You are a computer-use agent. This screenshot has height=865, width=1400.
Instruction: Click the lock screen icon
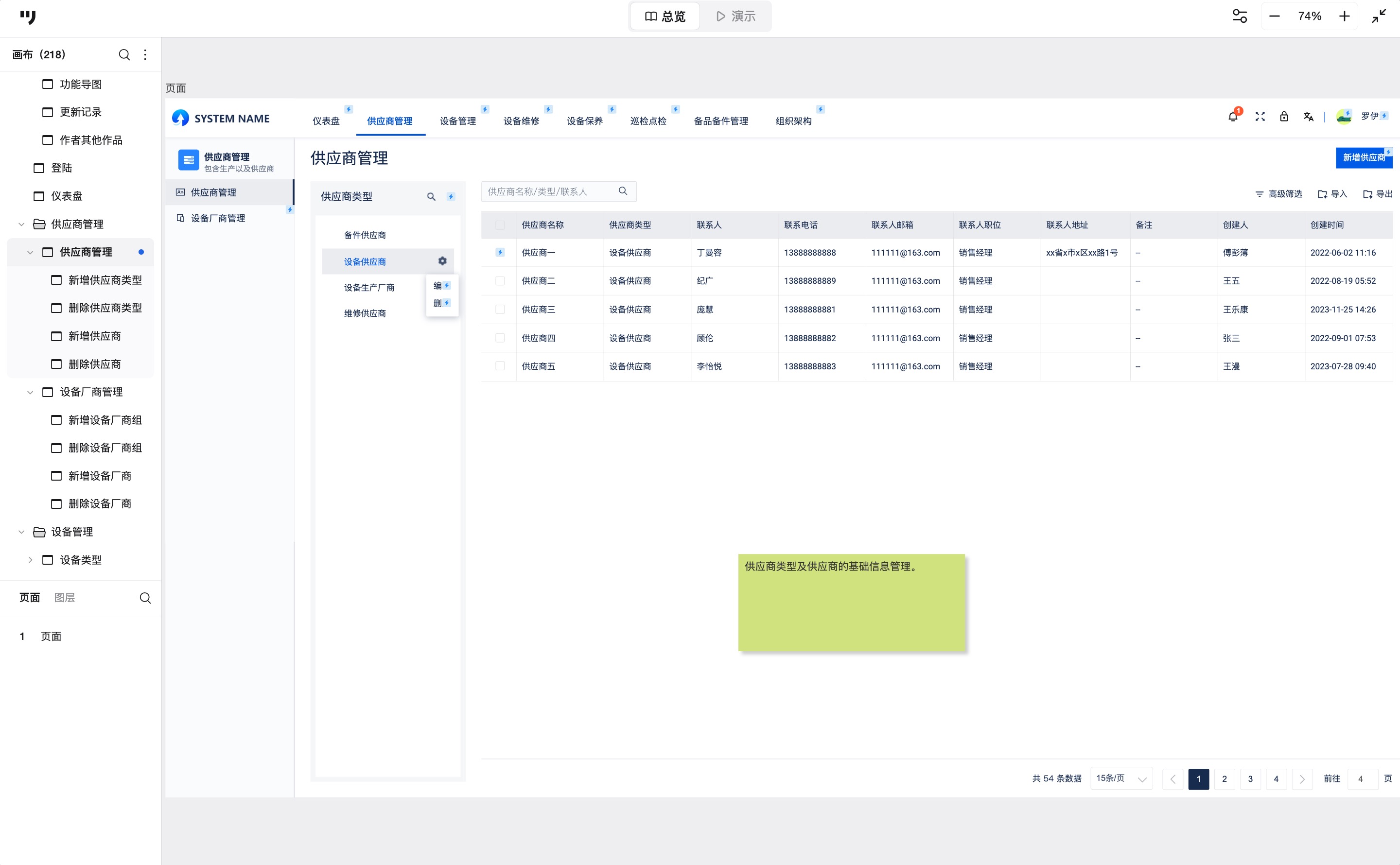[1284, 117]
